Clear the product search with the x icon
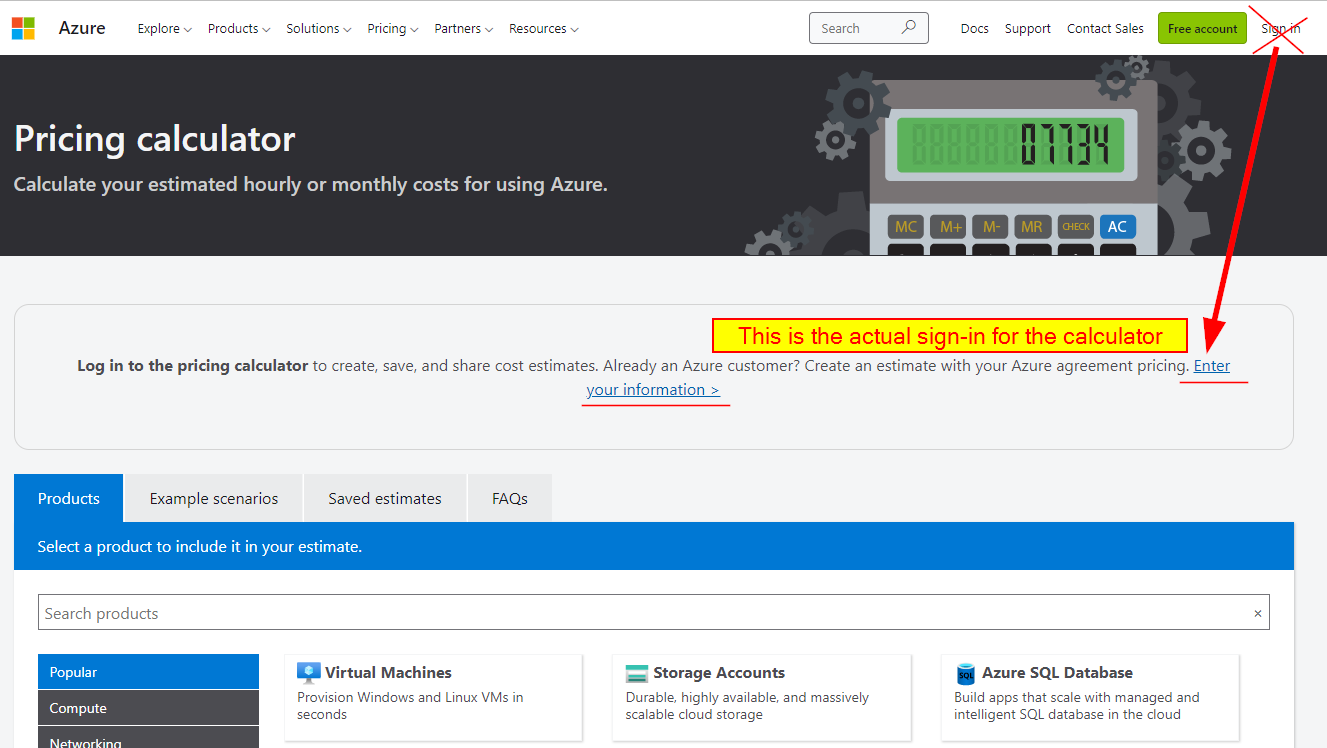The height and width of the screenshot is (748, 1327). (x=1258, y=614)
